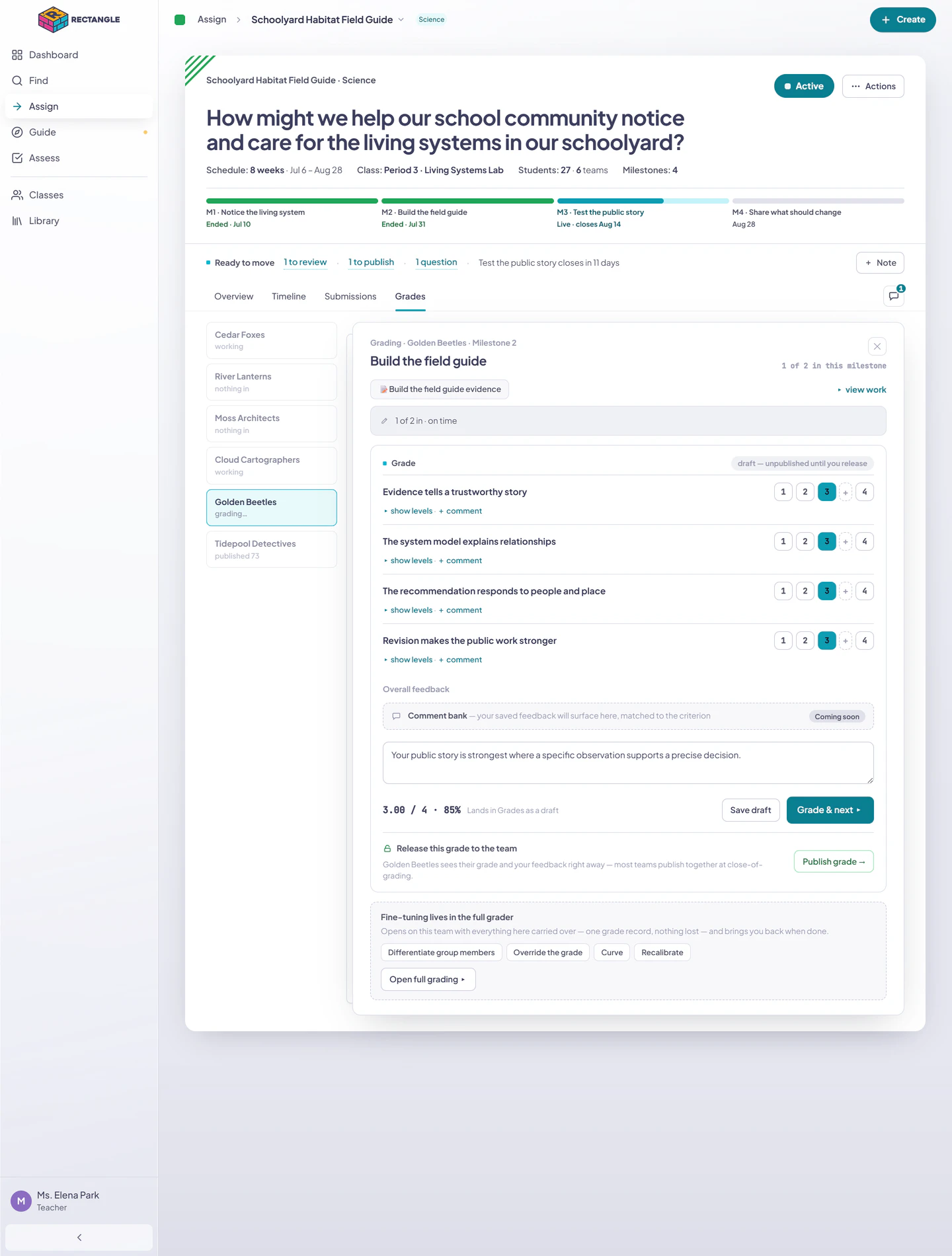Click M3 Test the public story progress bar
The width and height of the screenshot is (952, 1256).
pyautogui.click(x=643, y=201)
